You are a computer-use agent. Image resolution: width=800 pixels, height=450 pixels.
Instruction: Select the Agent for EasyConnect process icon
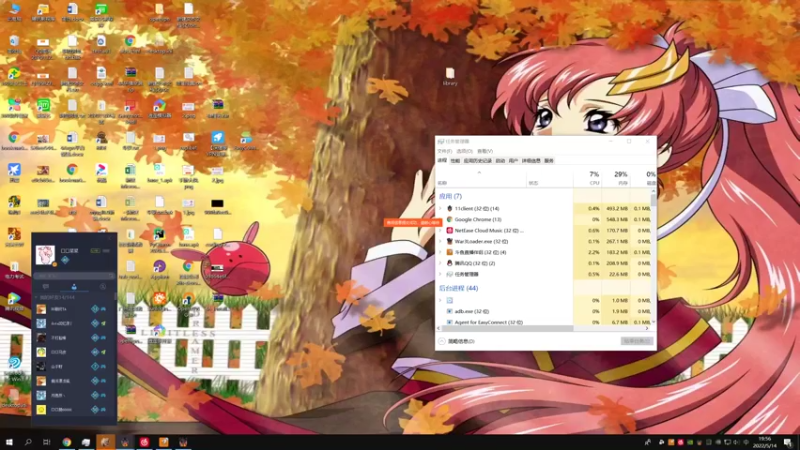coord(449,322)
